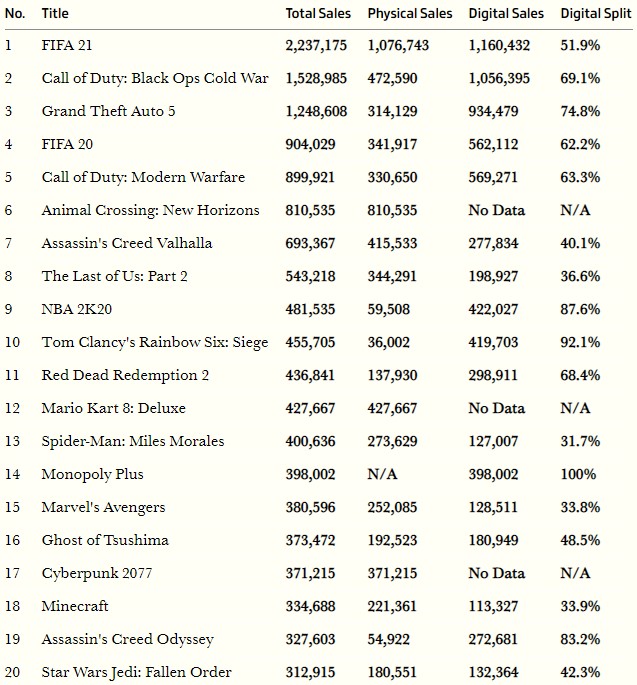Click Ghost of Tsushima digital sales 180,949
Screen dimensions: 637x685
(493, 540)
